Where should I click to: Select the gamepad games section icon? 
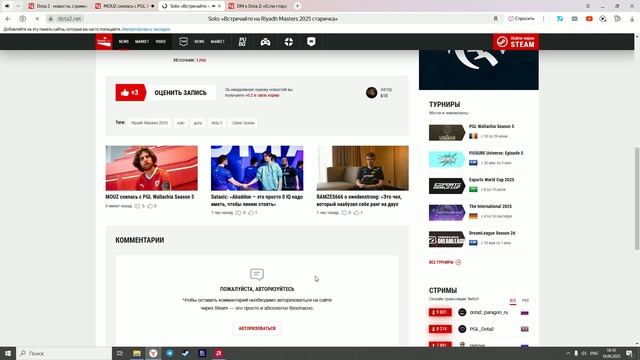[x=265, y=42]
